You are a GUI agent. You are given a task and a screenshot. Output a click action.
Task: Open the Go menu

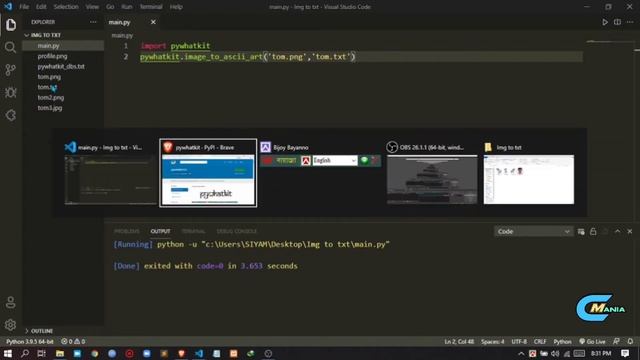(110, 7)
